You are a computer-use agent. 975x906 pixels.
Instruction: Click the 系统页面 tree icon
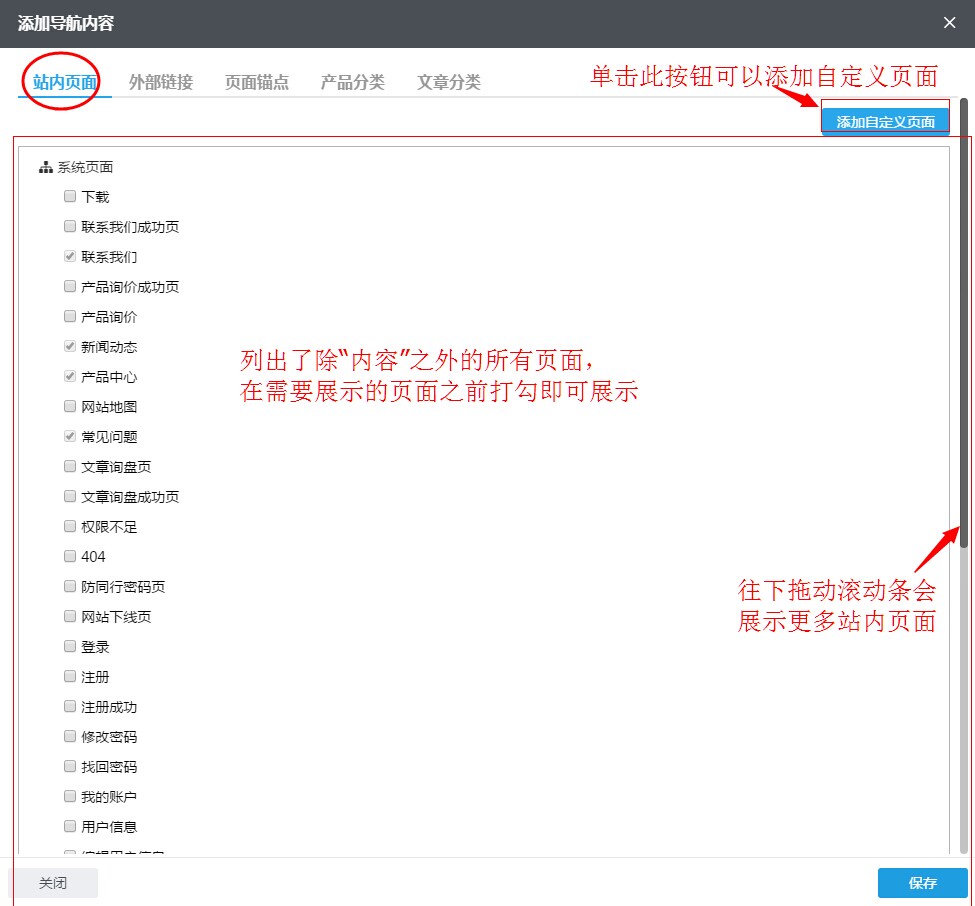45,167
